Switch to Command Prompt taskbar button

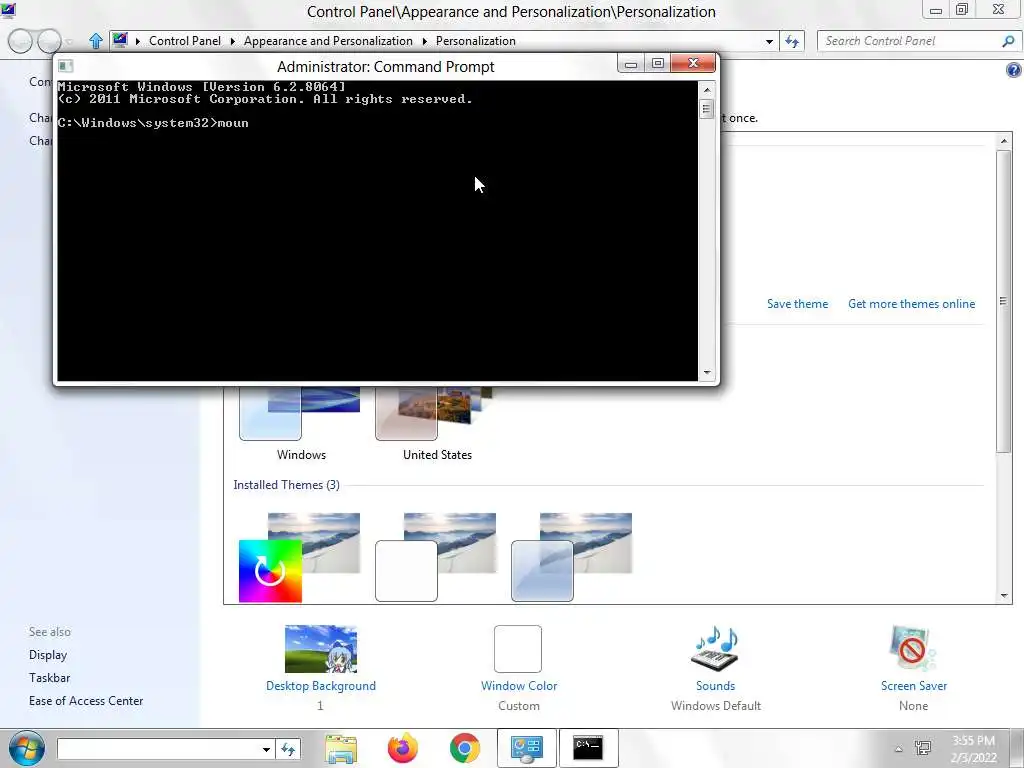588,748
